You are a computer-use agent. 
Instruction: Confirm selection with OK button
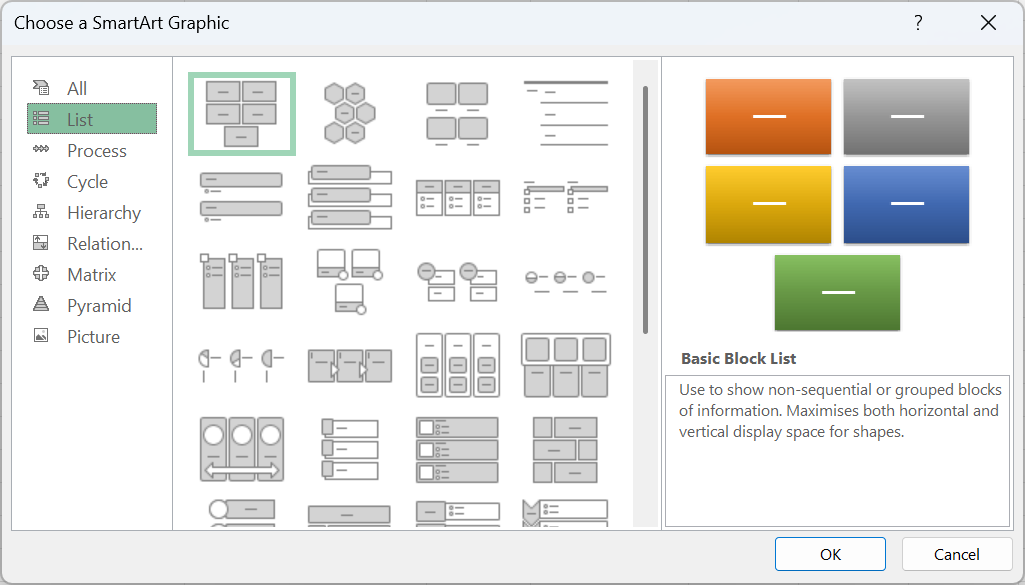[x=830, y=554]
